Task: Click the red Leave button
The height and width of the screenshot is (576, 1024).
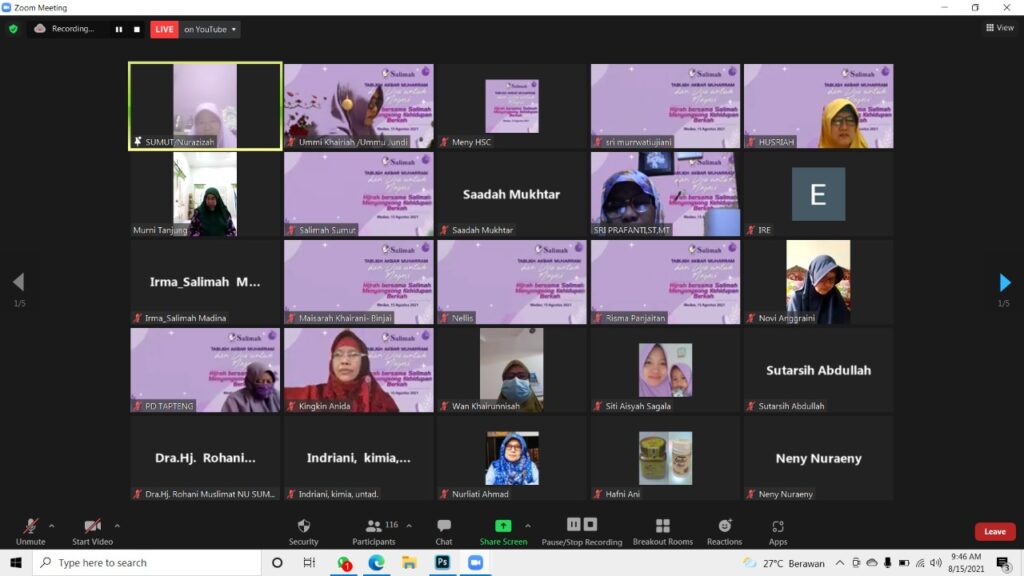Action: [994, 531]
